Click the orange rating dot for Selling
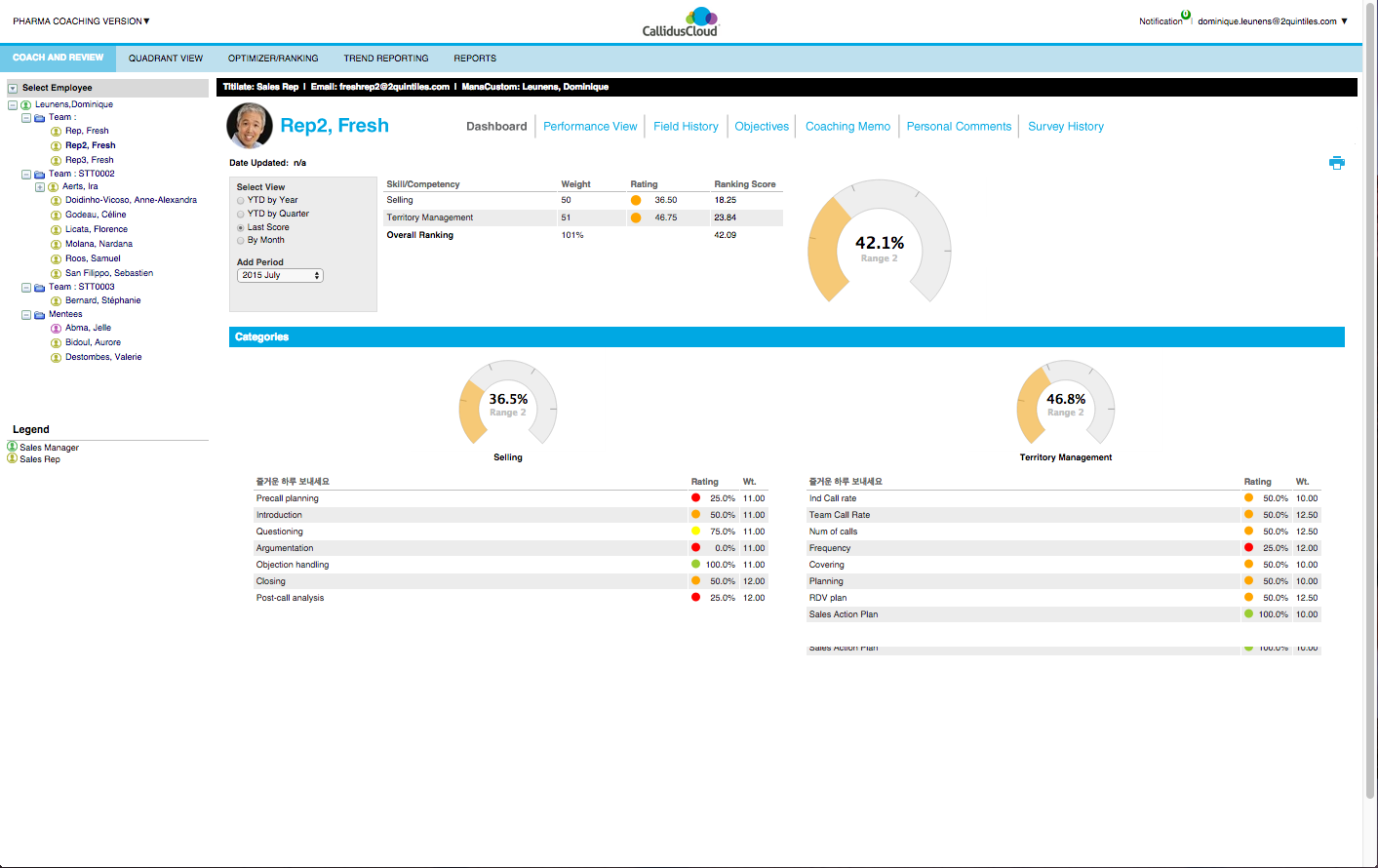1378x868 pixels. [x=636, y=200]
